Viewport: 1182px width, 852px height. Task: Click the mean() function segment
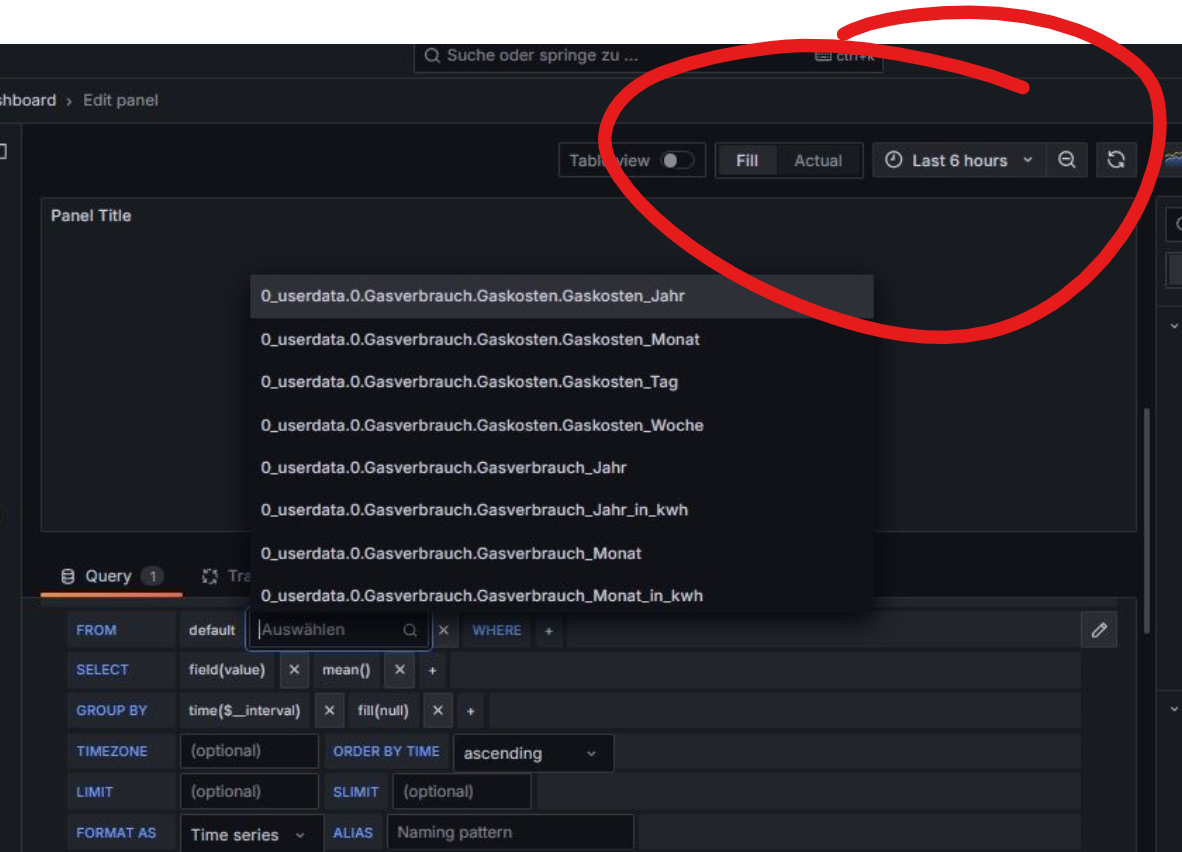tap(346, 670)
